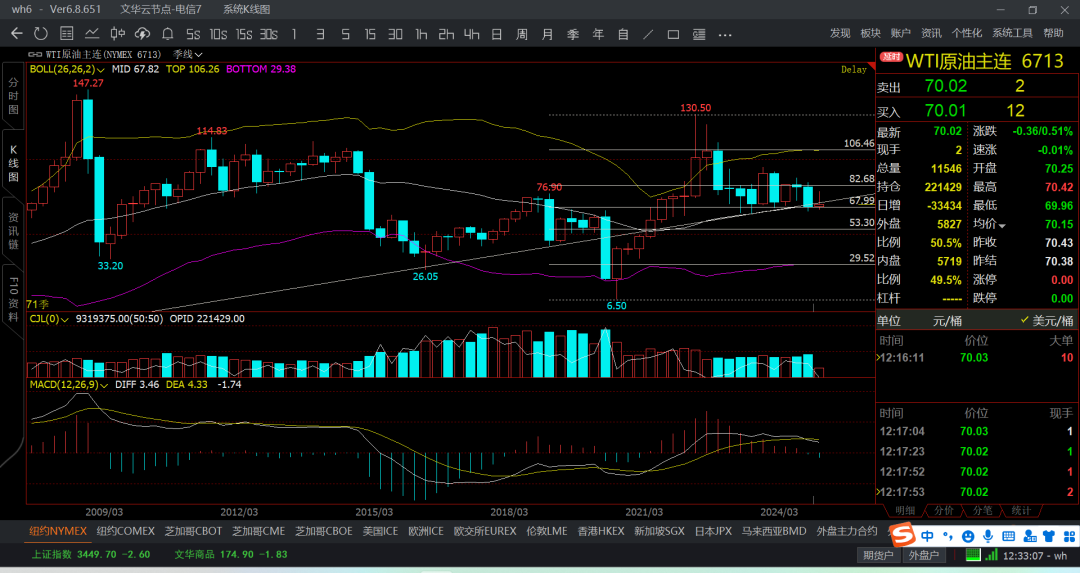The image size is (1080, 573).
Task: Switch chart to 4h period
Action: [471, 34]
